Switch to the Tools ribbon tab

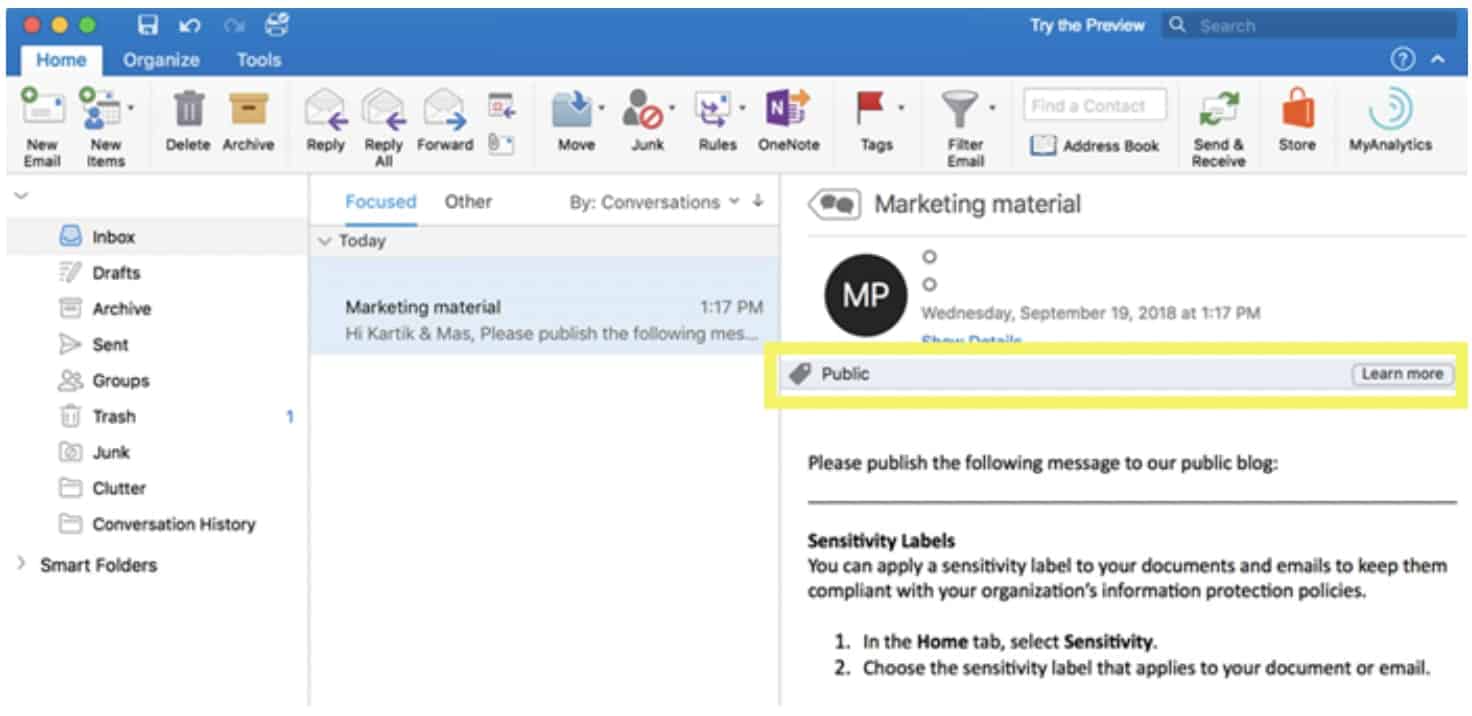[x=258, y=60]
